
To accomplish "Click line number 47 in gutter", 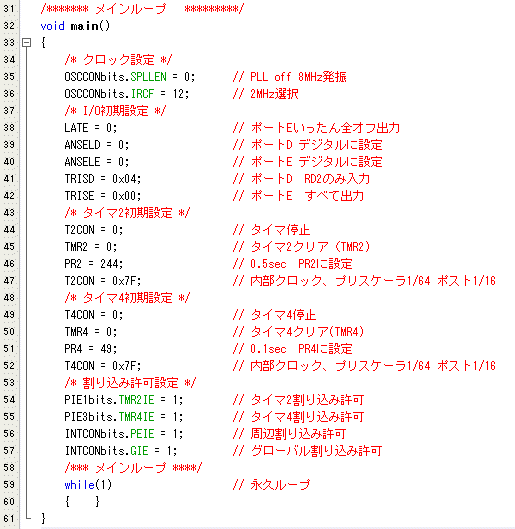I will [x=9, y=281].
